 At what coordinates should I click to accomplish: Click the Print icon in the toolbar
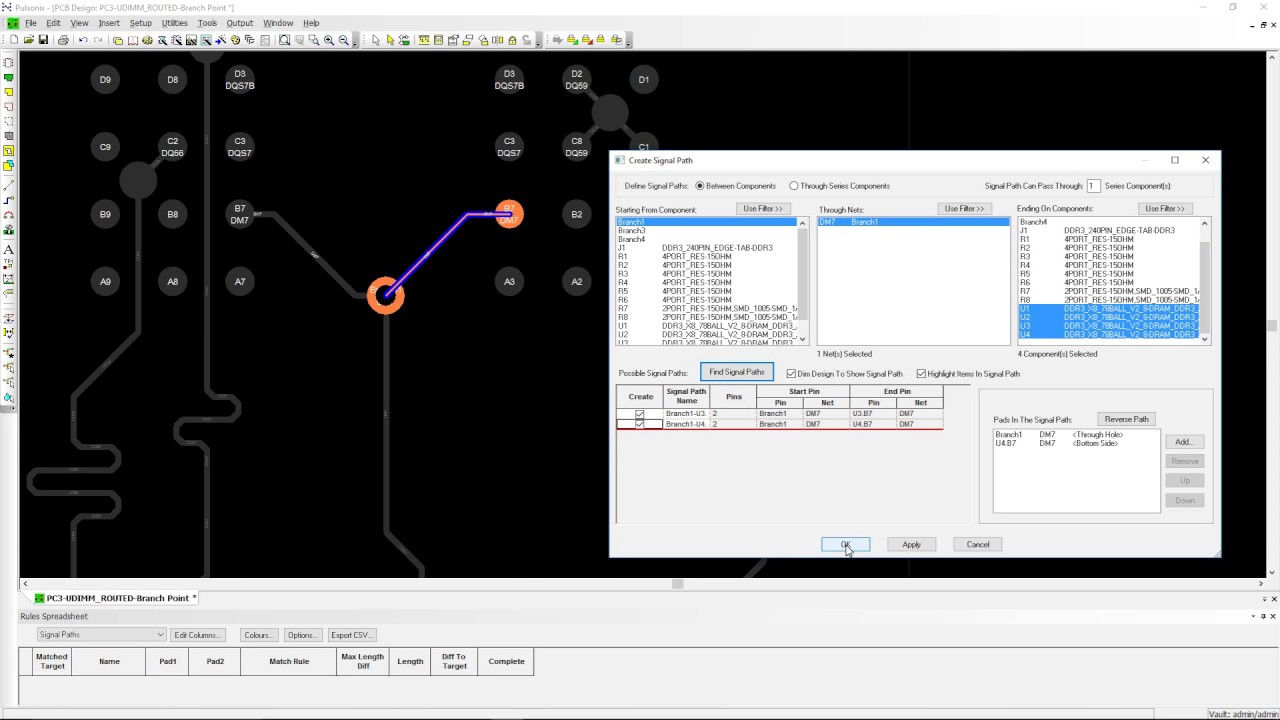point(63,40)
